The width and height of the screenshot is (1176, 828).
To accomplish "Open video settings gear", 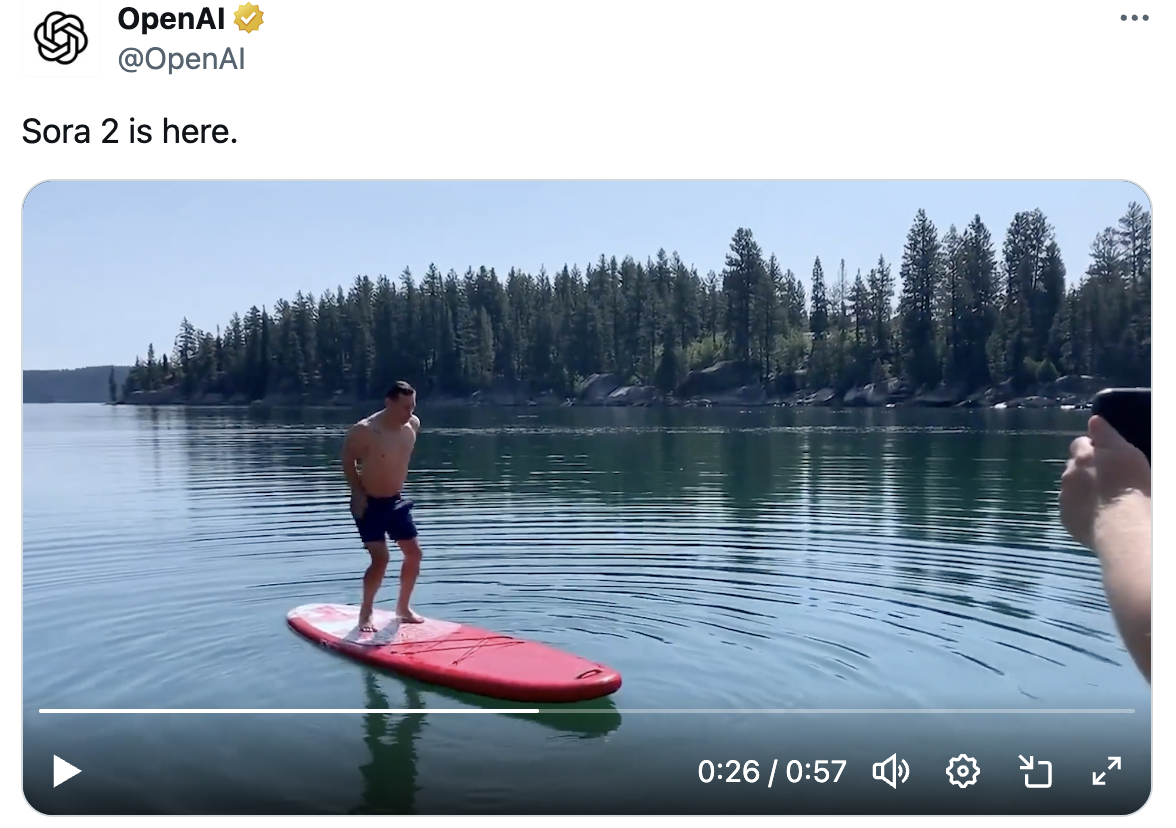I will [x=962, y=771].
